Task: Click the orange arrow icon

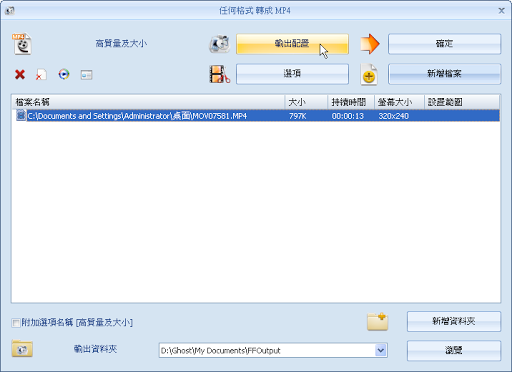Action: [370, 44]
